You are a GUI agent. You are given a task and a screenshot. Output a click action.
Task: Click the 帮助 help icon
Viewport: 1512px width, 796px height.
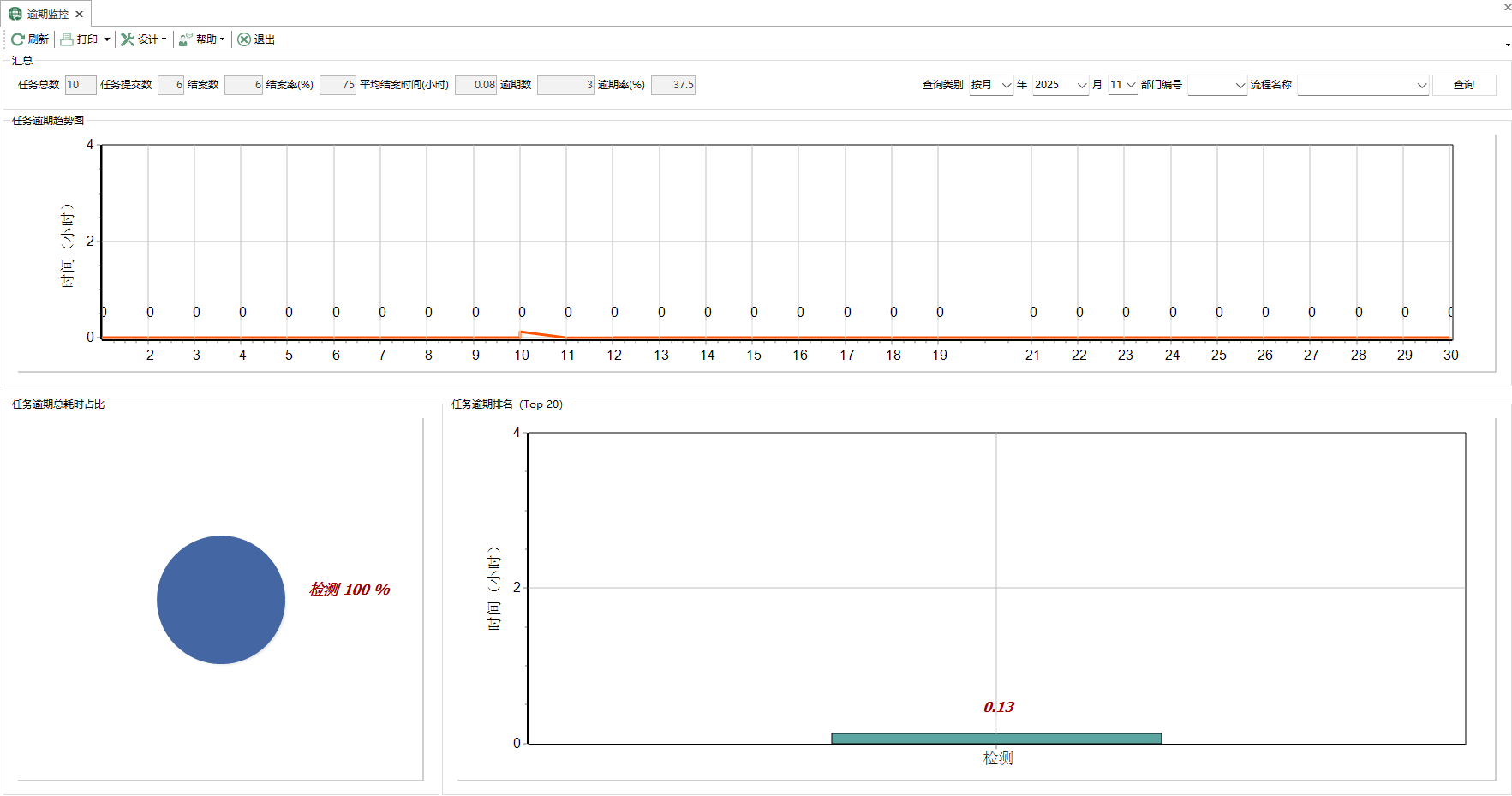coord(185,39)
